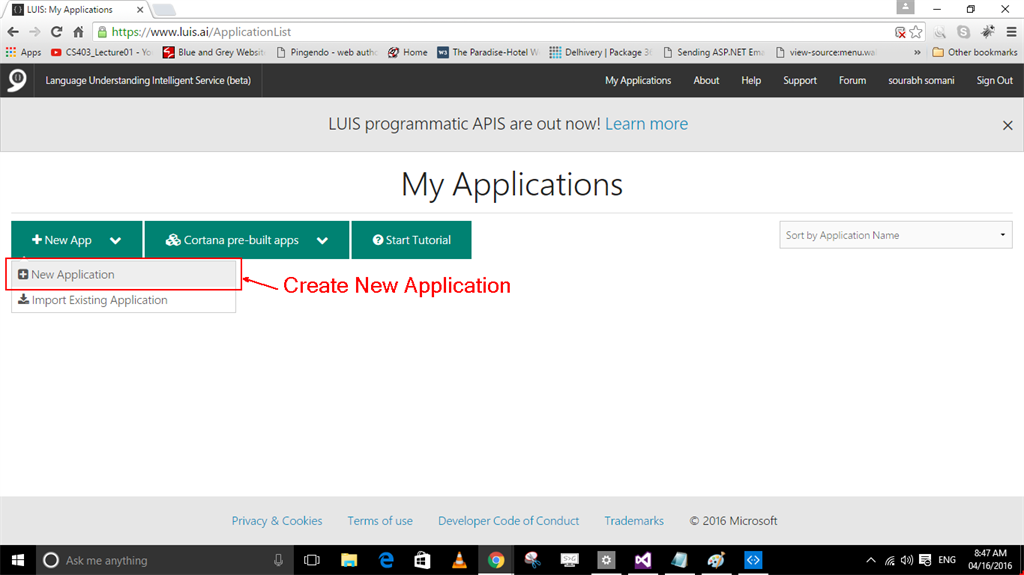Screen dimensions: 1024x575
Task: Go to My Applications nav item
Action: 637,80
